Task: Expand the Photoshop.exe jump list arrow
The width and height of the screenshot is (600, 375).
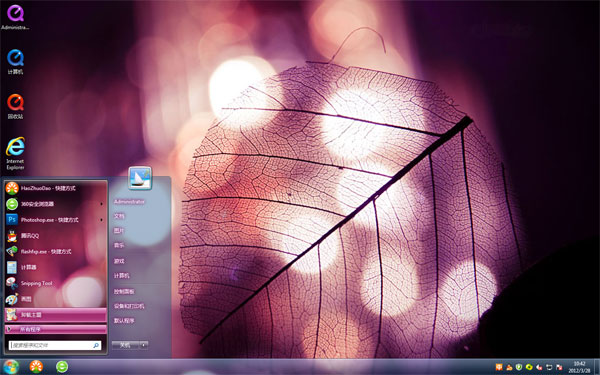Action: click(x=101, y=220)
